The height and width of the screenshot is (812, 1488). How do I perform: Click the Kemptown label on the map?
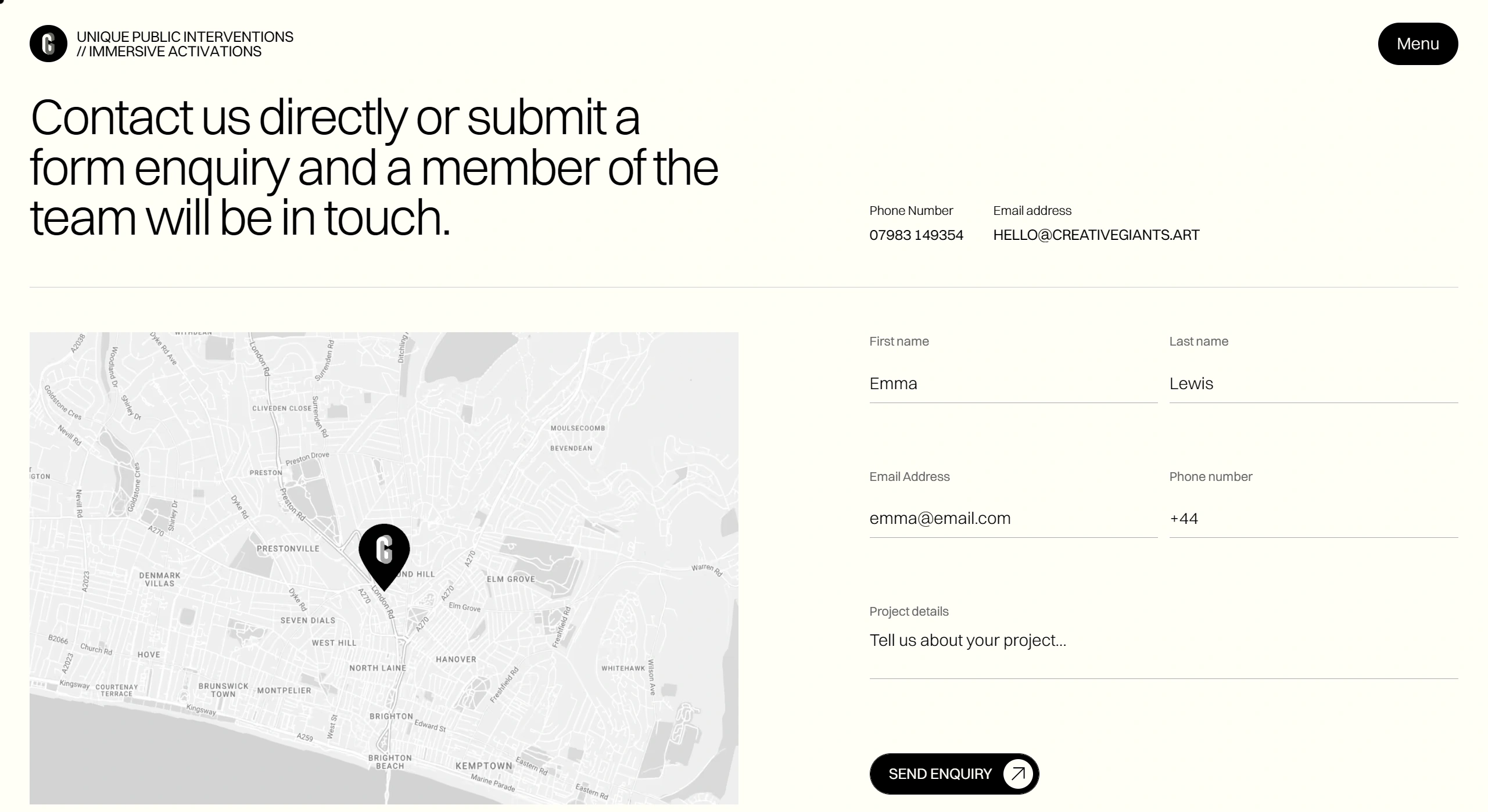click(483, 766)
